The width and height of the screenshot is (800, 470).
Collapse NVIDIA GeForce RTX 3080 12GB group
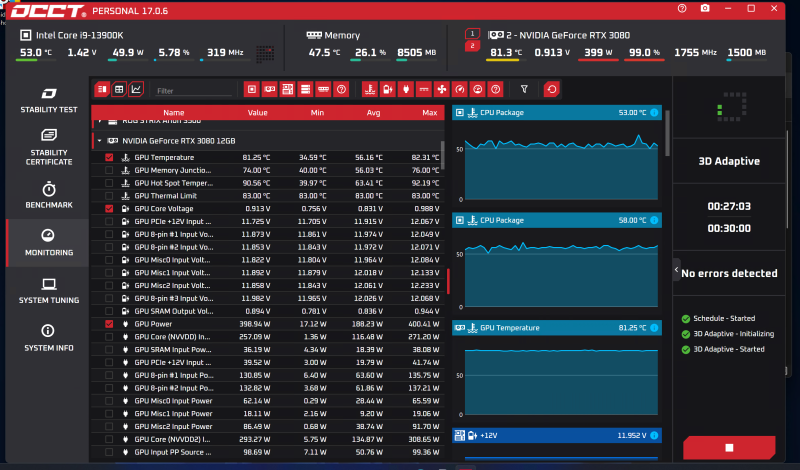(99, 141)
